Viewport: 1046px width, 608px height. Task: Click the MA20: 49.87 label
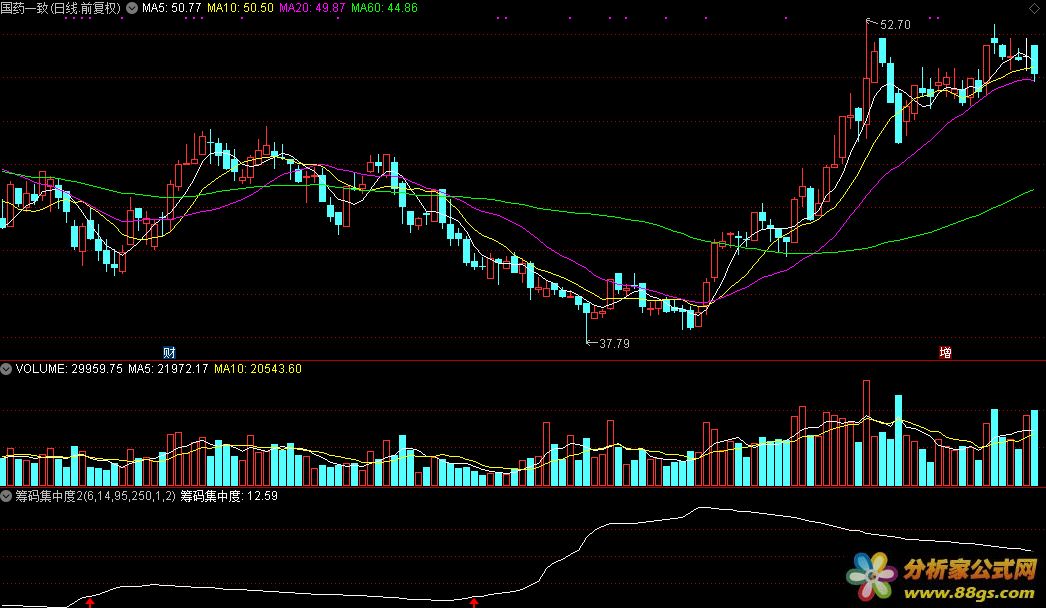coord(312,8)
